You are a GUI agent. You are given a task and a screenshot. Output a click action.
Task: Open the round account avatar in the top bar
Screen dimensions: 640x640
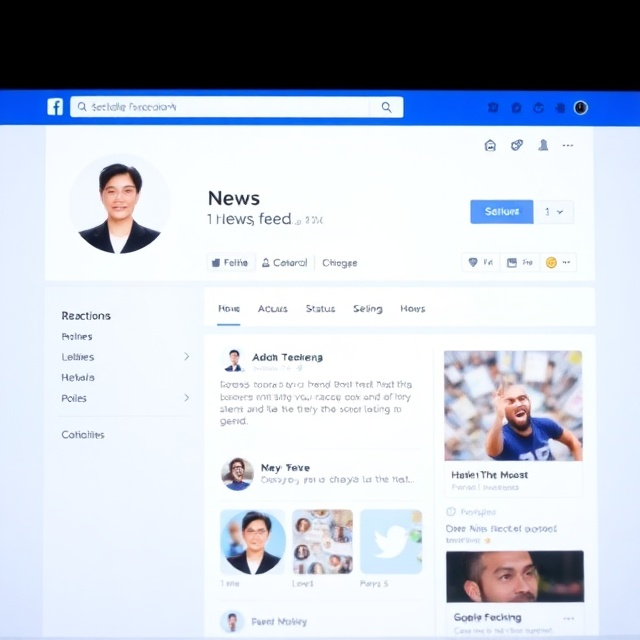point(581,108)
